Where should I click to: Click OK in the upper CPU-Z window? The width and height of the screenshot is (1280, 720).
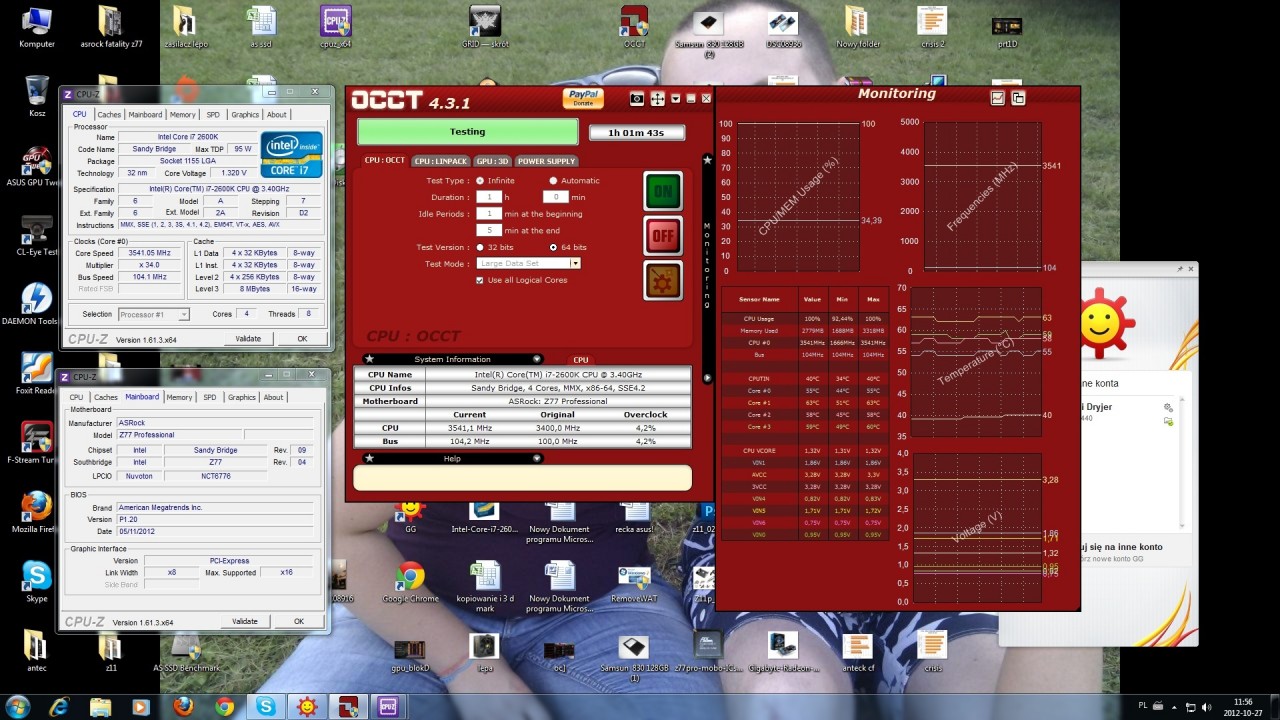302,339
